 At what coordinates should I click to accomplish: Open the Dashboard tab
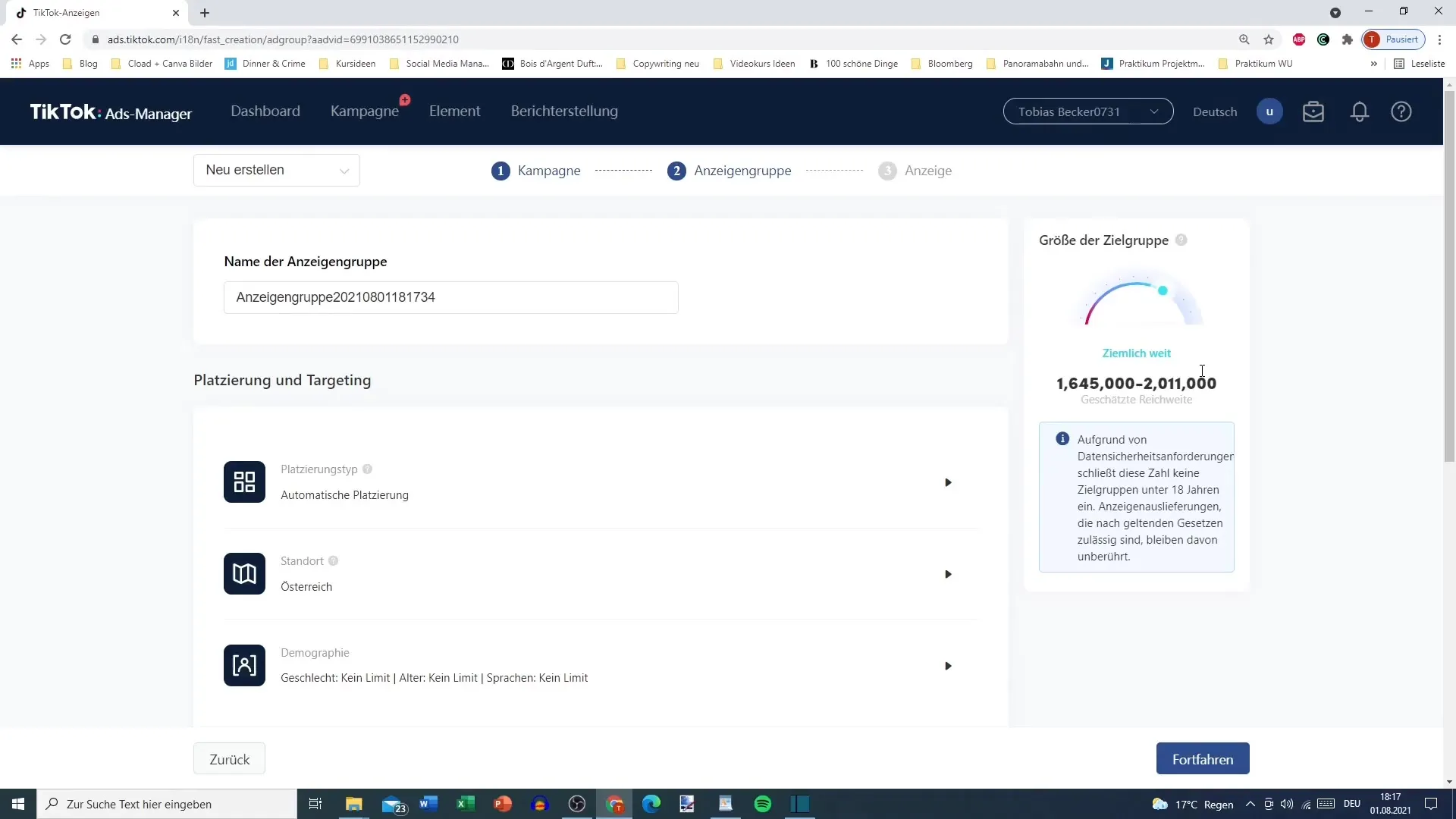click(265, 111)
